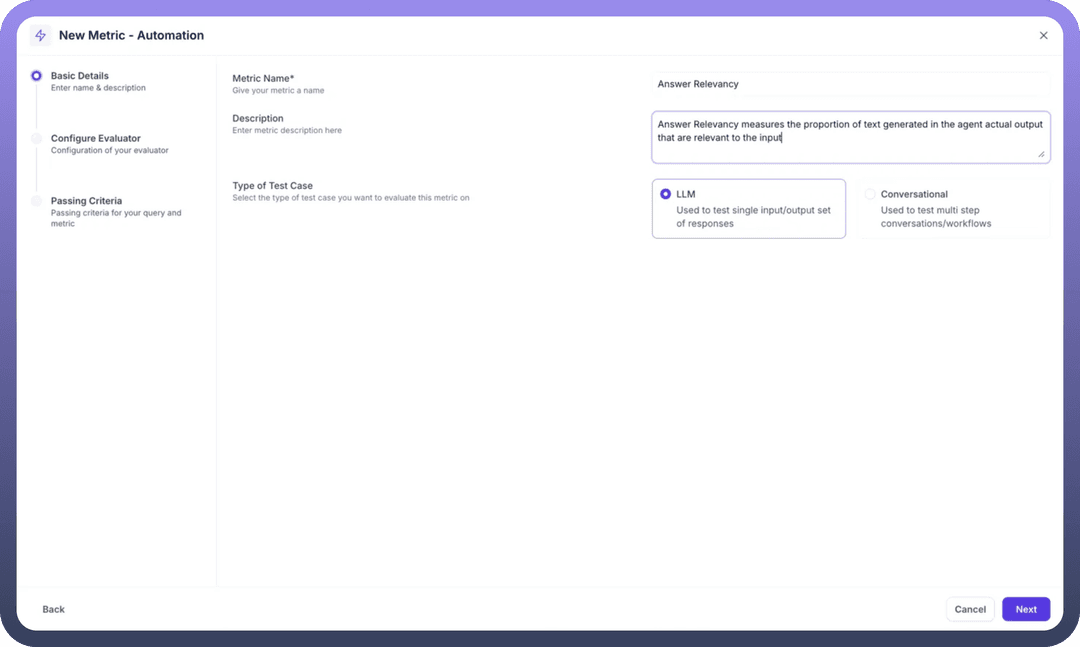The image size is (1080, 647).
Task: Click the Basic Details step circle
Action: tap(37, 76)
